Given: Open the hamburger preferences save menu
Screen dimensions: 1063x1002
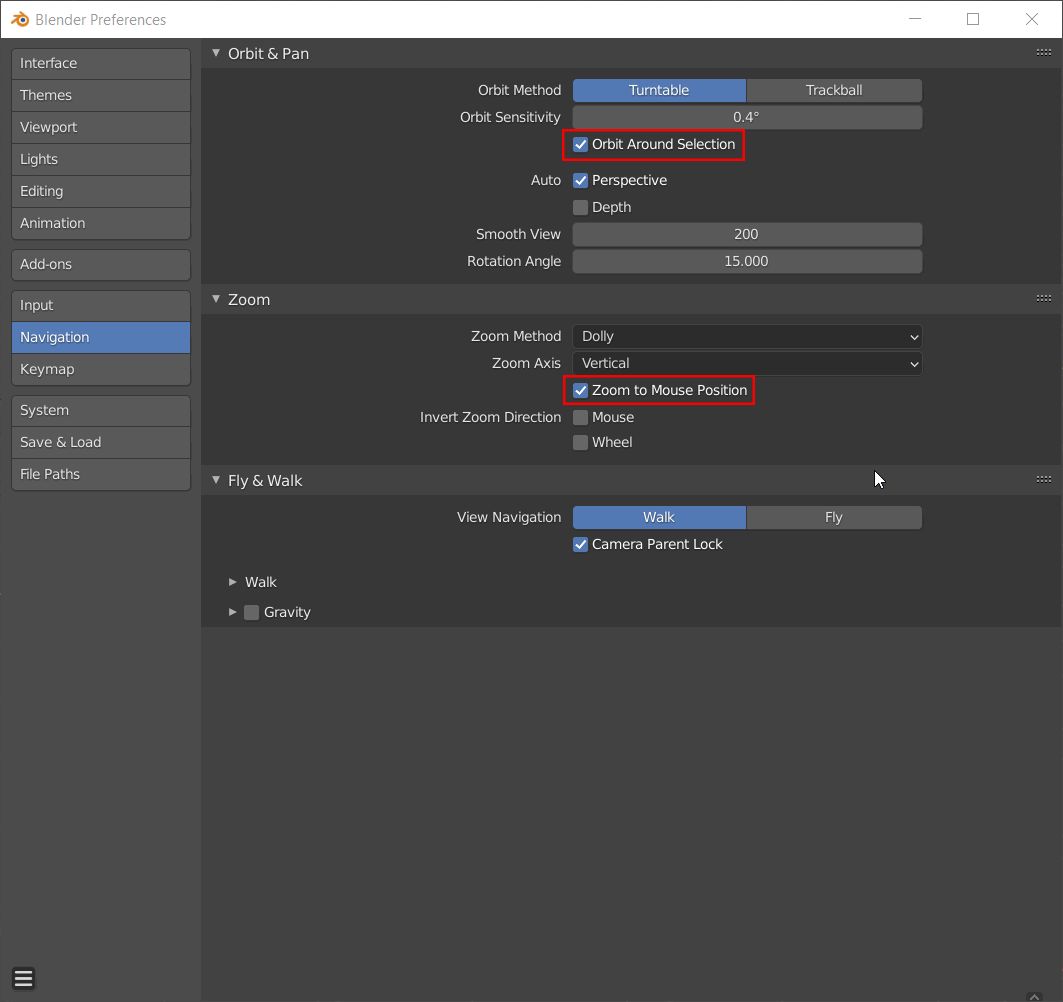Looking at the screenshot, I should [24, 978].
